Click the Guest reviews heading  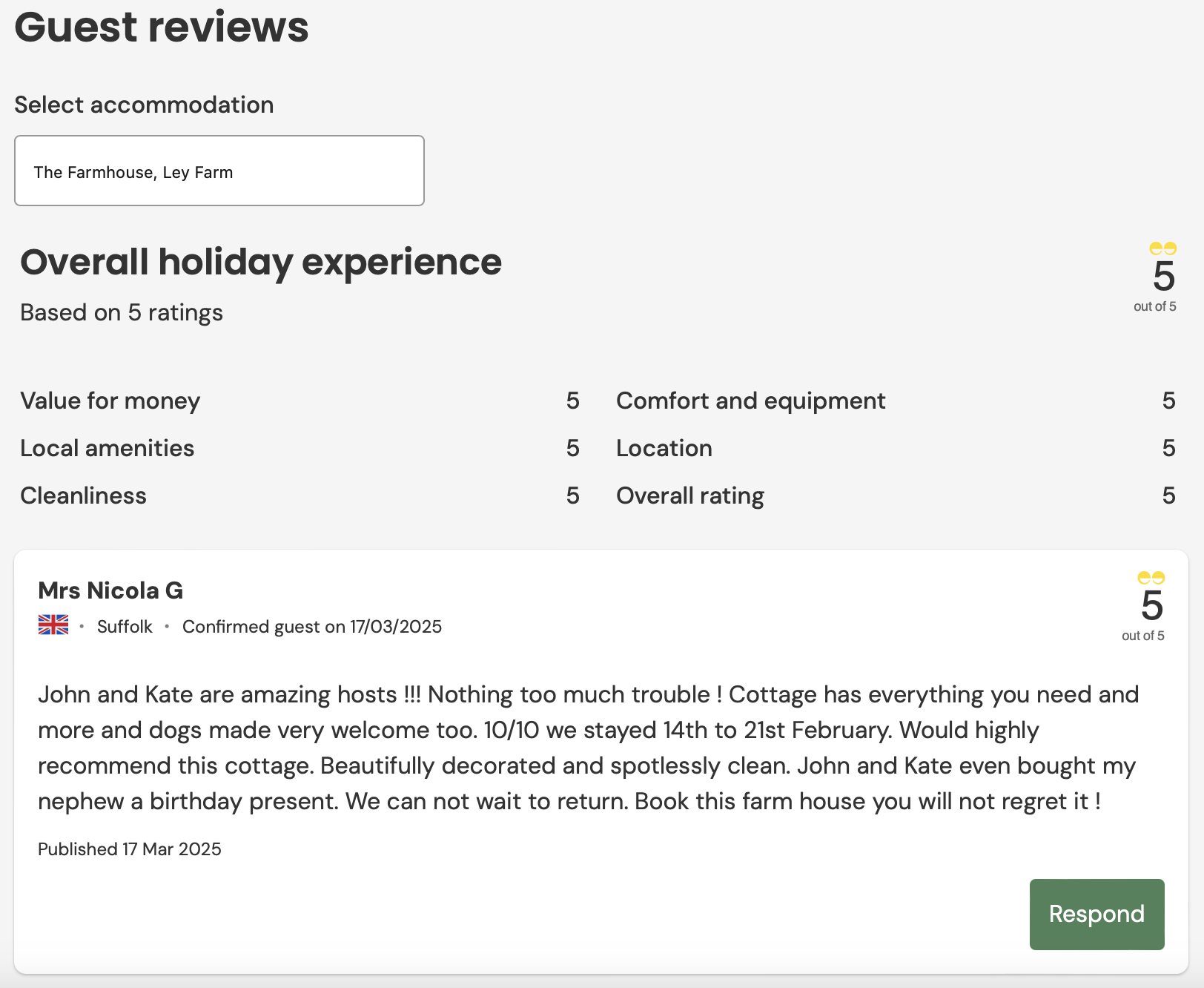162,27
